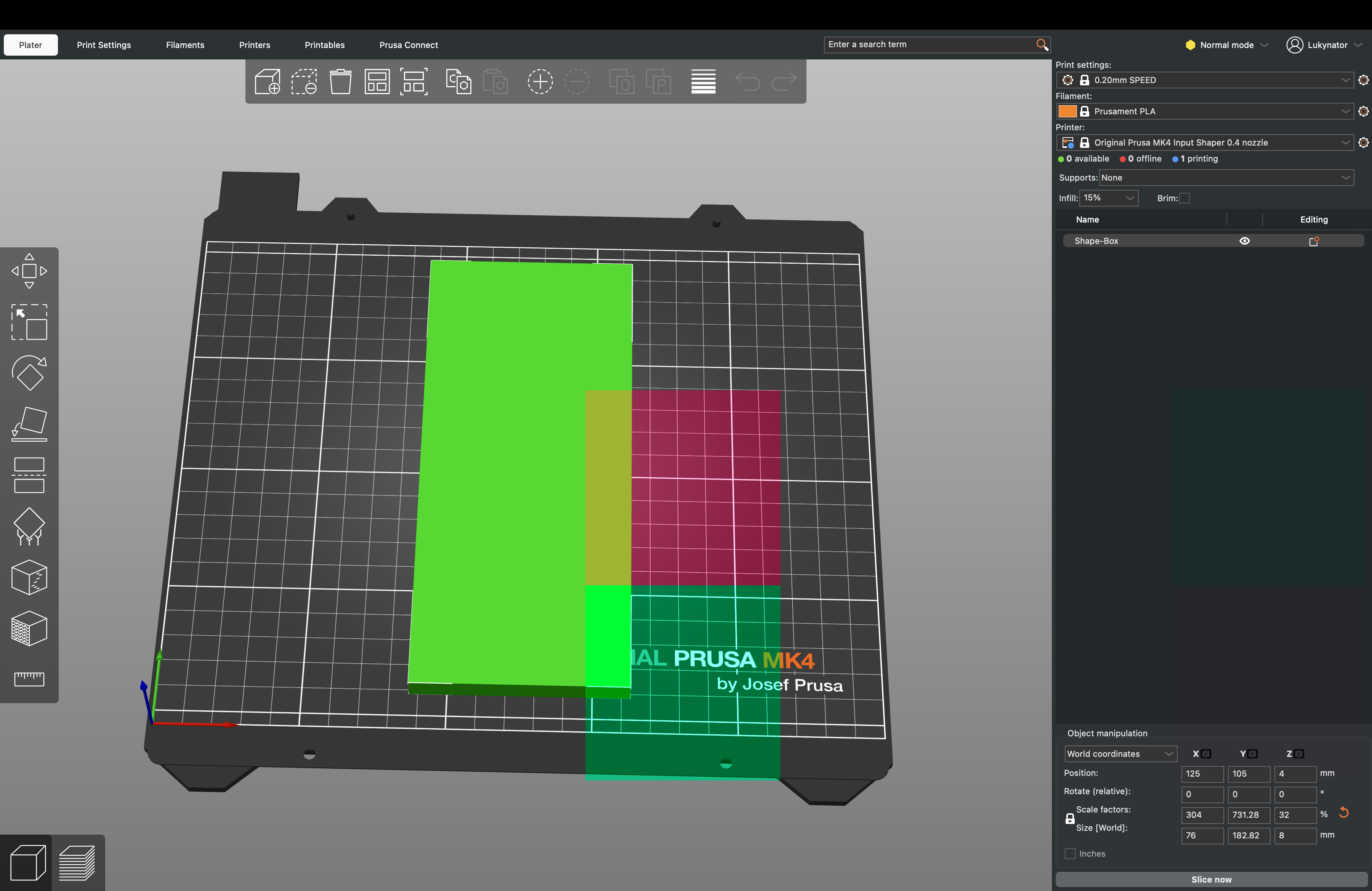Image resolution: width=1372 pixels, height=891 pixels.
Task: Open filament settings gear icon
Action: point(1363,111)
